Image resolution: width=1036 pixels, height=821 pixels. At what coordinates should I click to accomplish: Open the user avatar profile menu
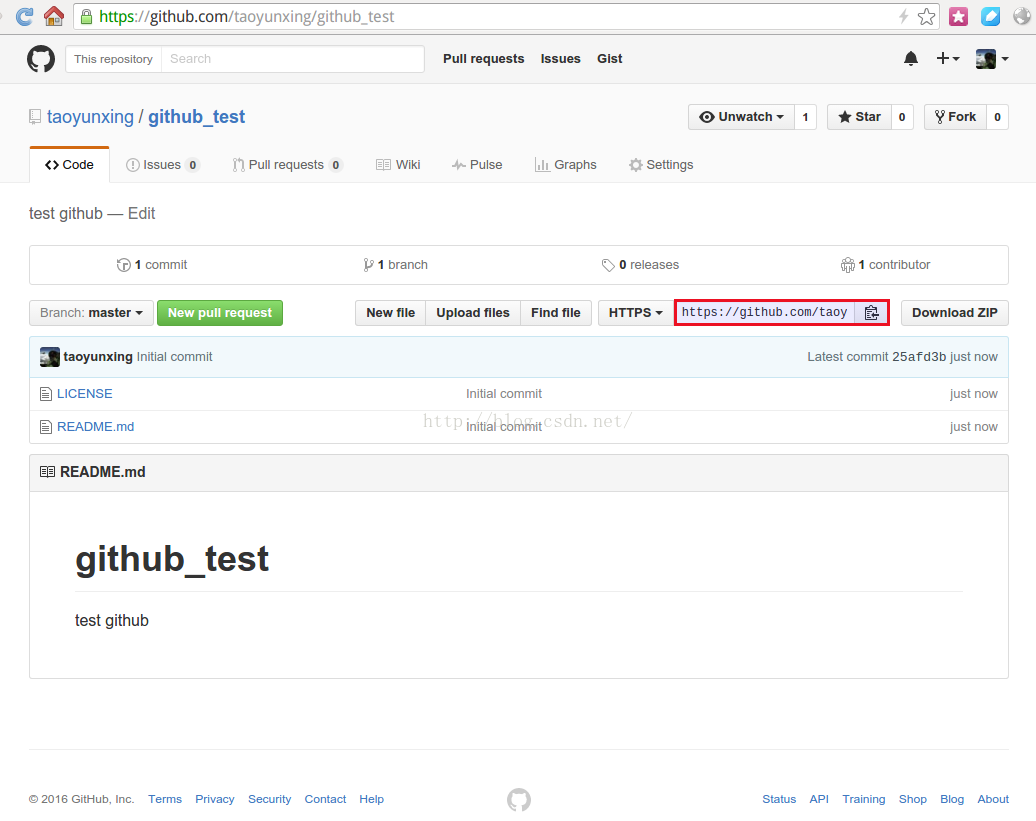[x=992, y=59]
